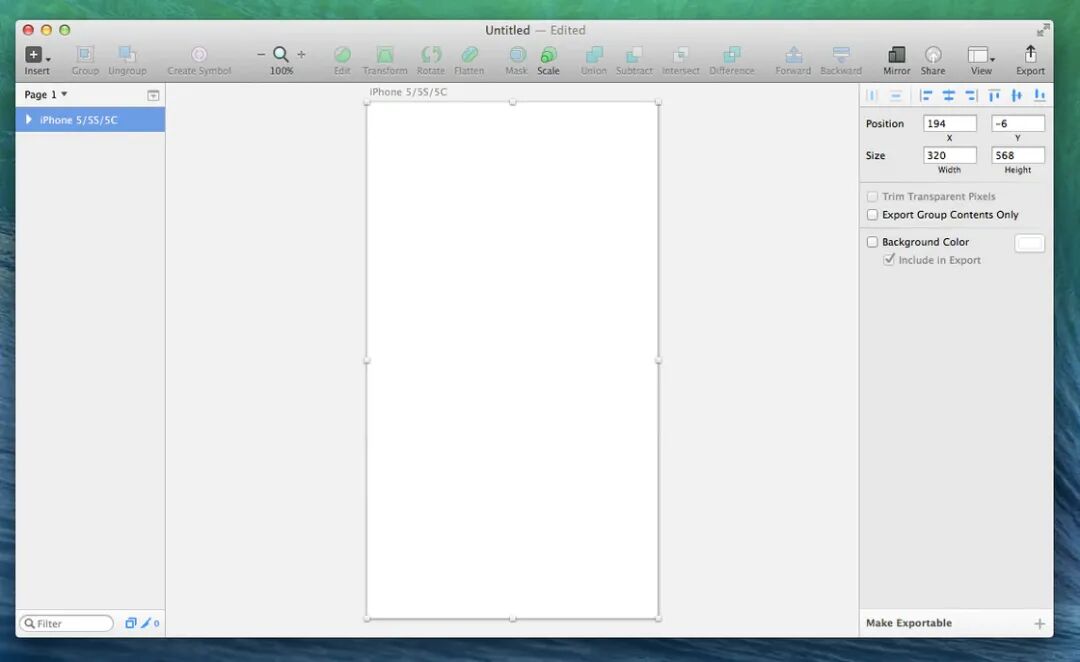The image size is (1080, 662).
Task: Click the Flatten tool icon
Action: (x=469, y=54)
